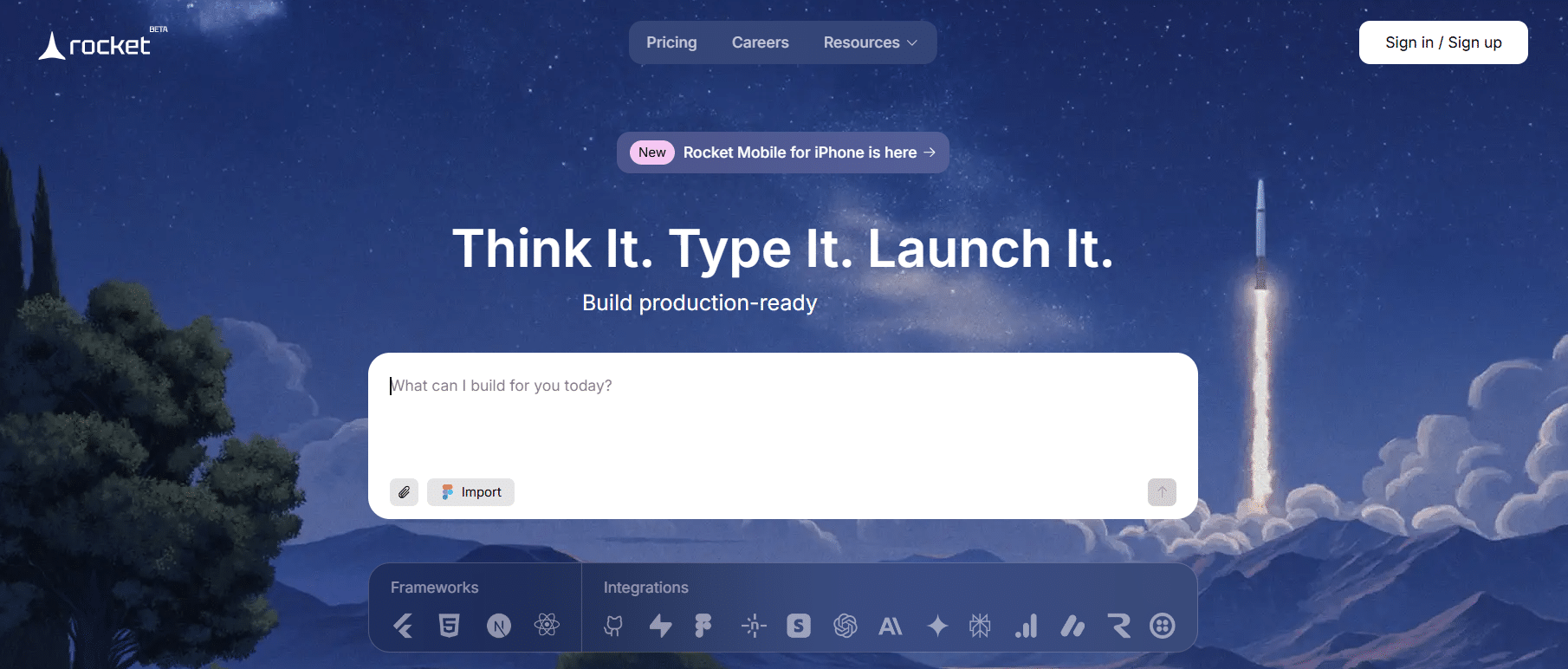Expand the Resources dropdown menu
This screenshot has width=1568, height=669.
click(870, 42)
